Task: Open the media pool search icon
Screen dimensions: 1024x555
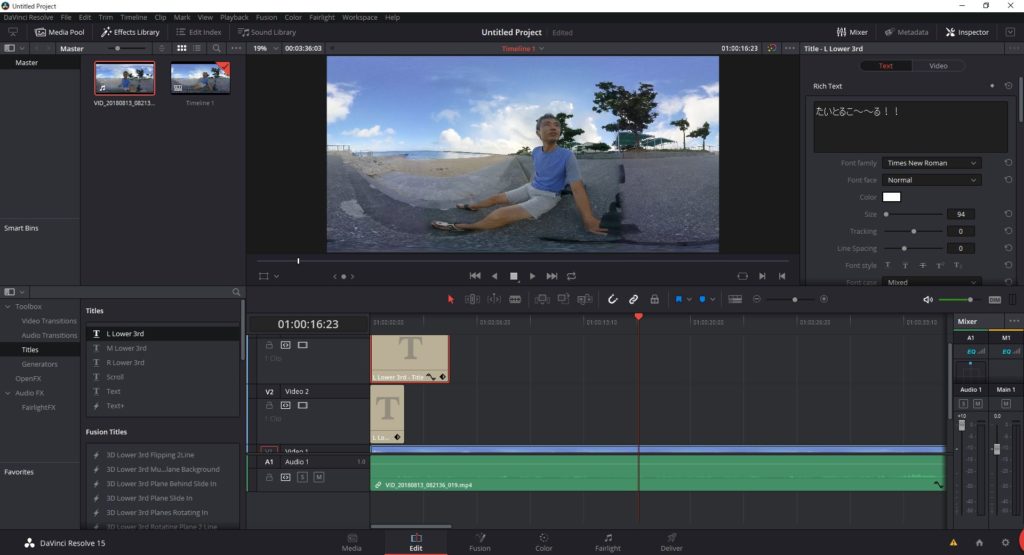Action: coord(216,48)
